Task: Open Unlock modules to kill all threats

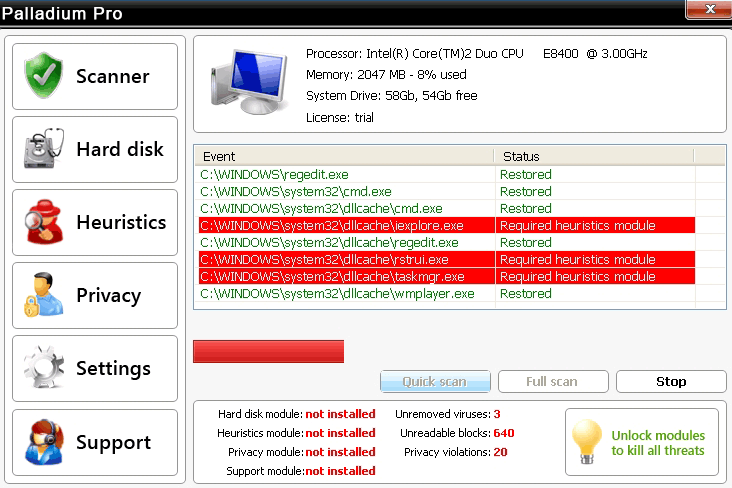Action: pyautogui.click(x=657, y=443)
